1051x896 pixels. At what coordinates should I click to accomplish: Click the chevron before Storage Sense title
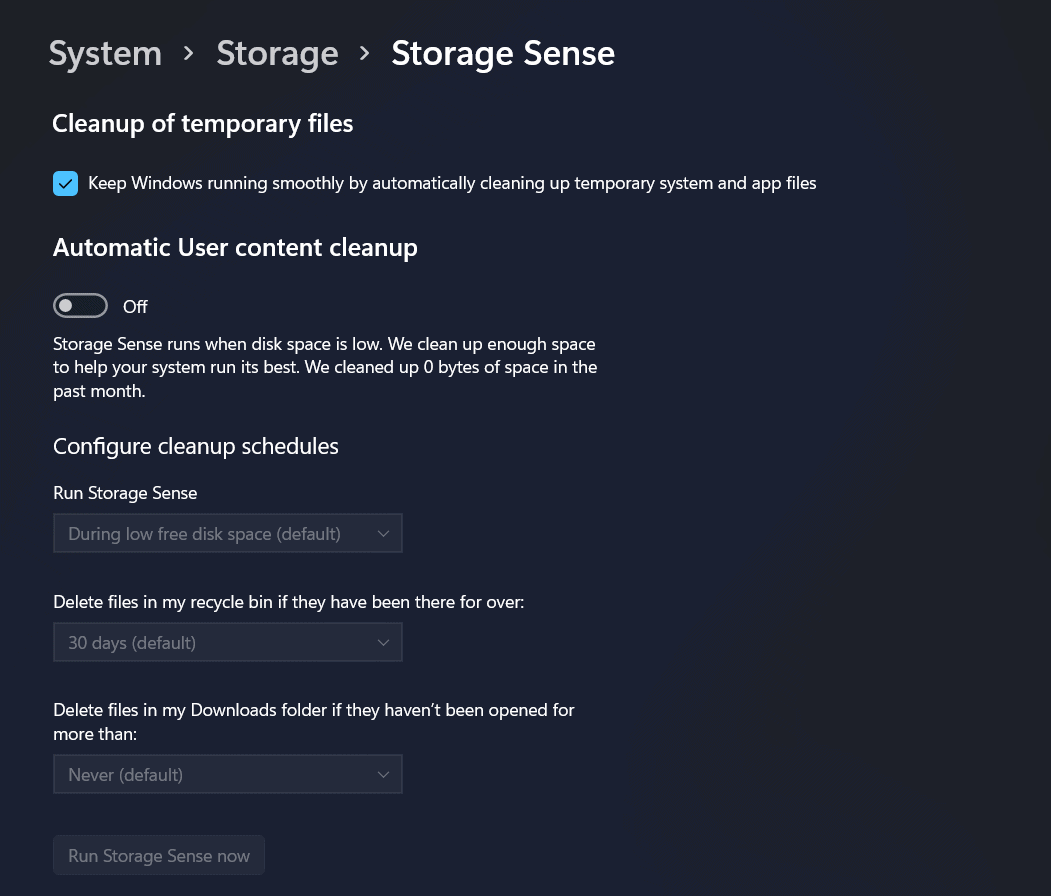click(x=365, y=54)
